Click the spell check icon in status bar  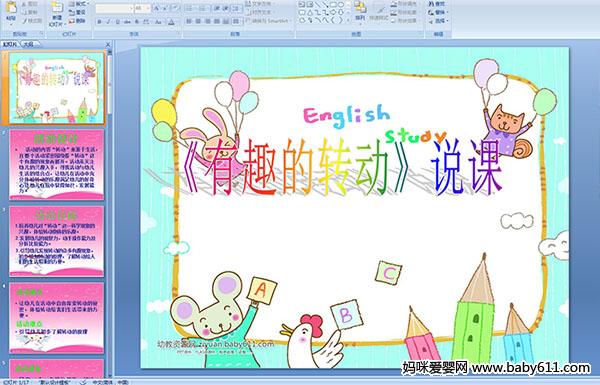pyautogui.click(x=83, y=382)
